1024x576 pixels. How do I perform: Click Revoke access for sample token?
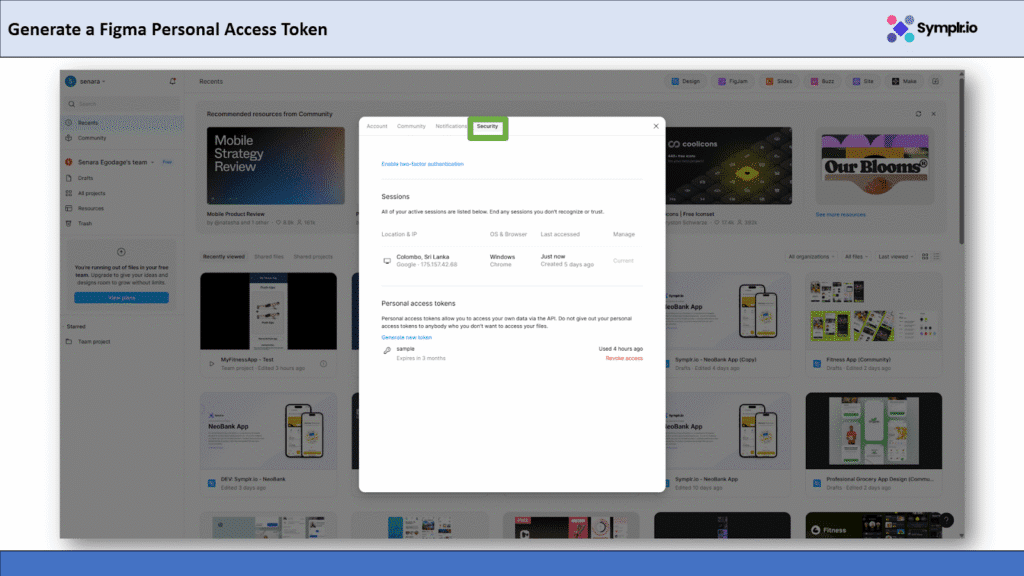(x=624, y=358)
